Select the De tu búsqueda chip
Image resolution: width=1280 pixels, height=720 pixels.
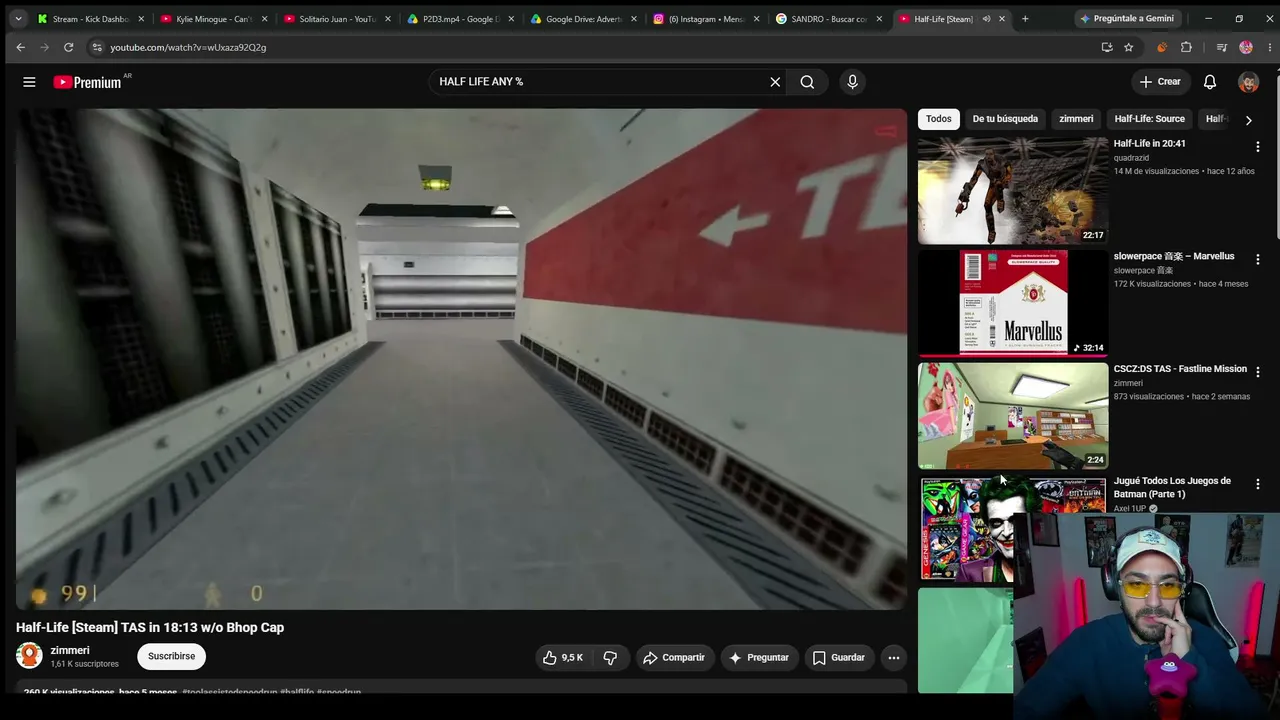[1005, 119]
